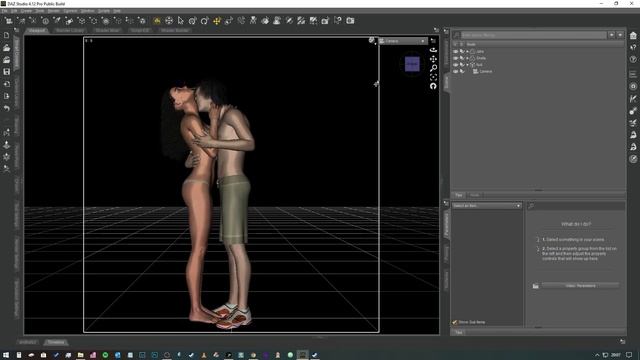Expand the second figure node in Scene pane
This screenshot has height=360, width=640.
(x=468, y=58)
